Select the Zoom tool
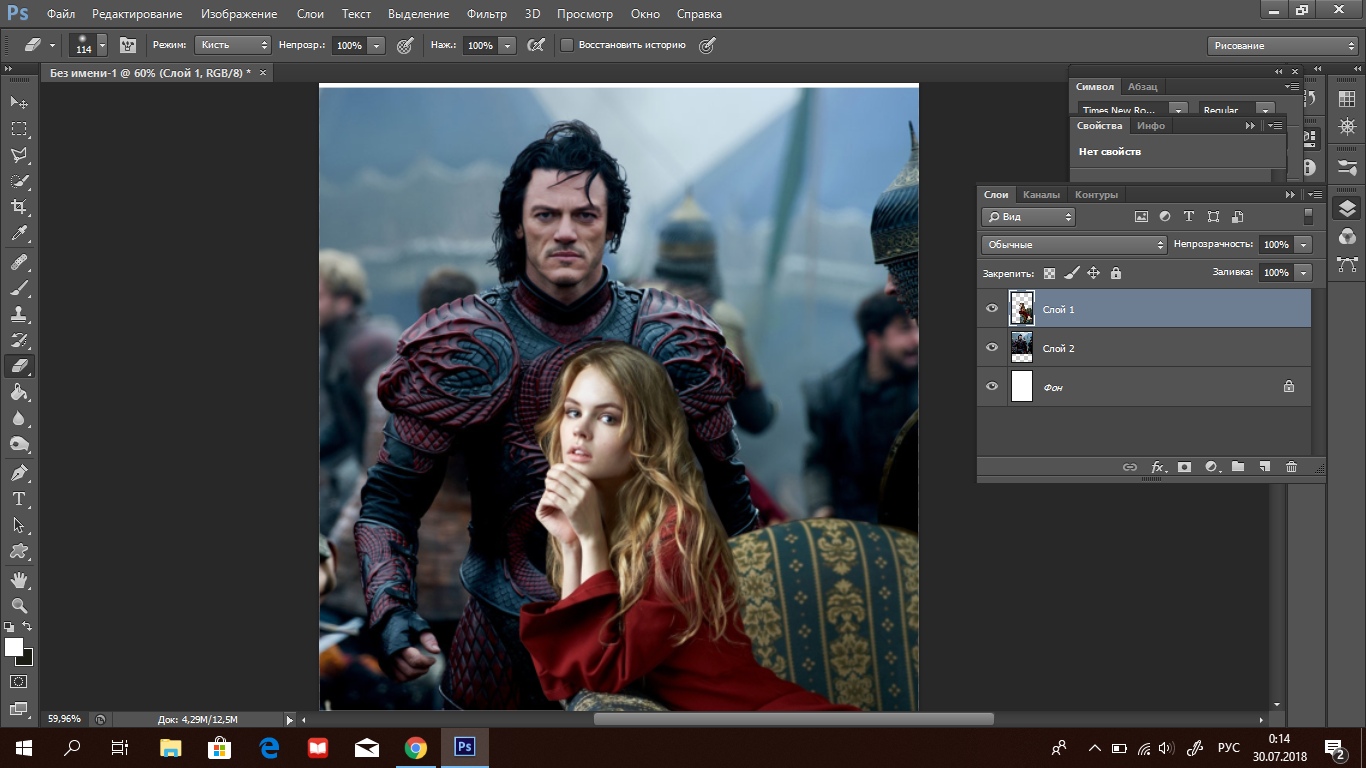Screen dimensions: 1366x768 point(19,606)
